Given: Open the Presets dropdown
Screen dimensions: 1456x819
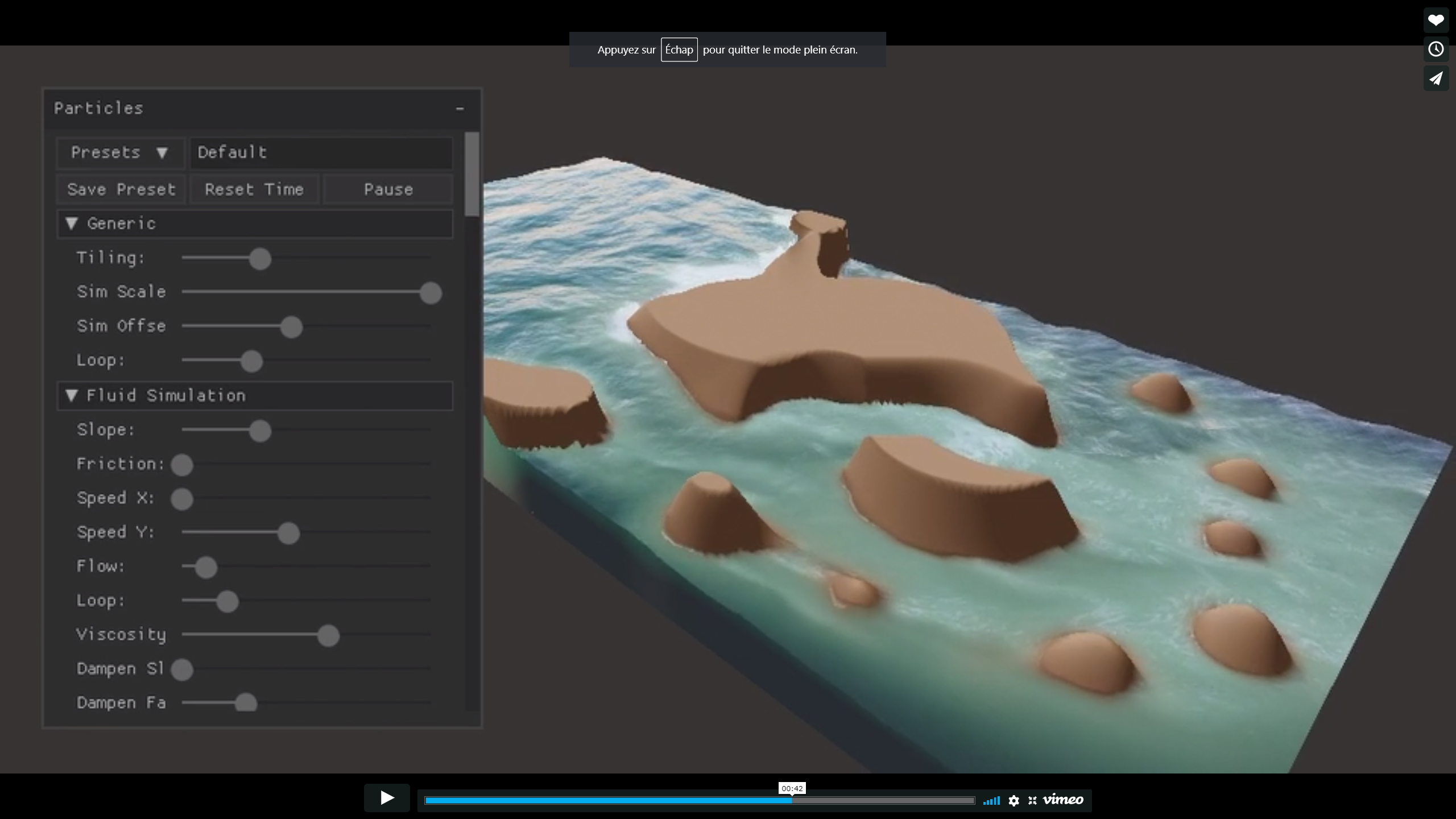Looking at the screenshot, I should (120, 152).
